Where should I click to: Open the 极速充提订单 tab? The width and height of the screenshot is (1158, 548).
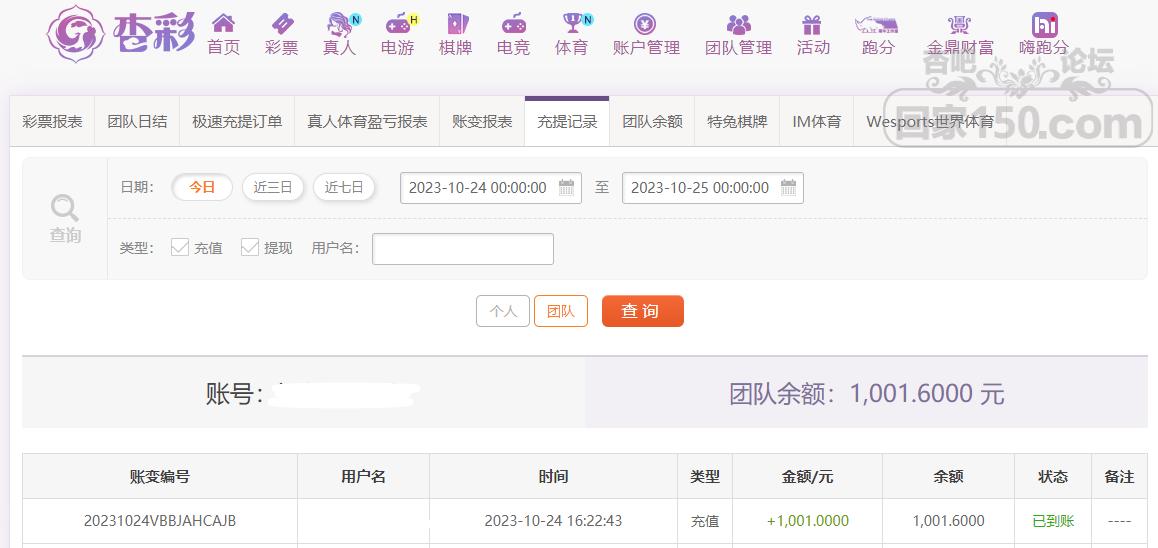(237, 122)
